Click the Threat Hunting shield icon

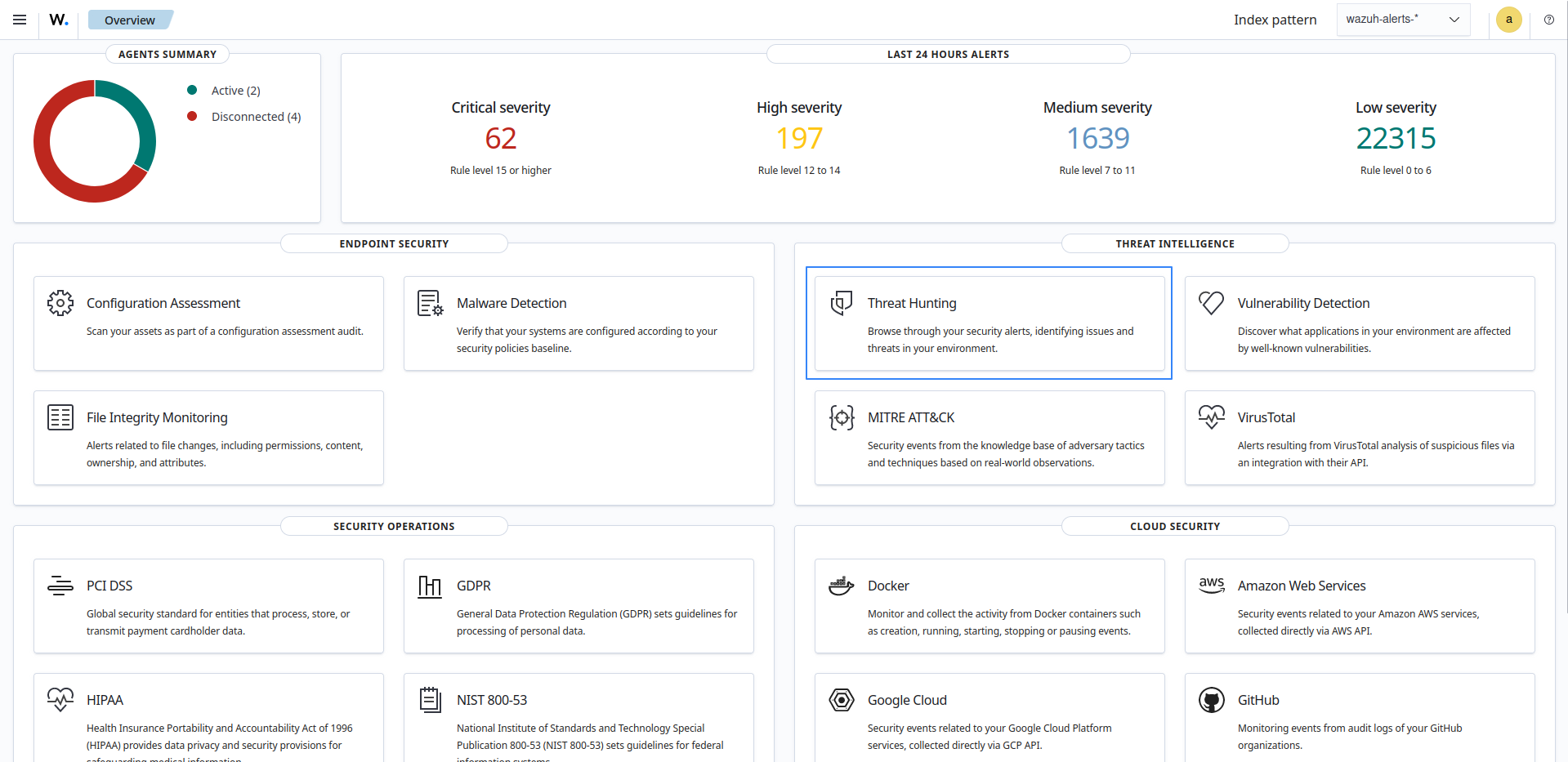point(841,302)
